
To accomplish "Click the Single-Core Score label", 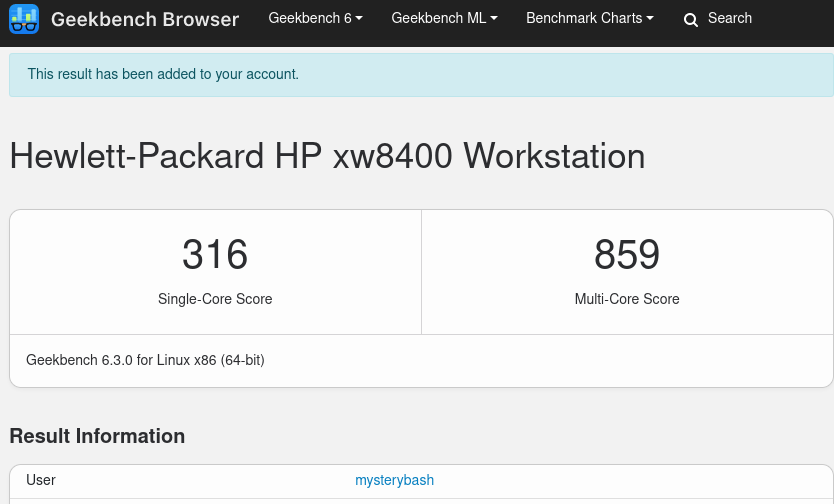I will tap(215, 299).
